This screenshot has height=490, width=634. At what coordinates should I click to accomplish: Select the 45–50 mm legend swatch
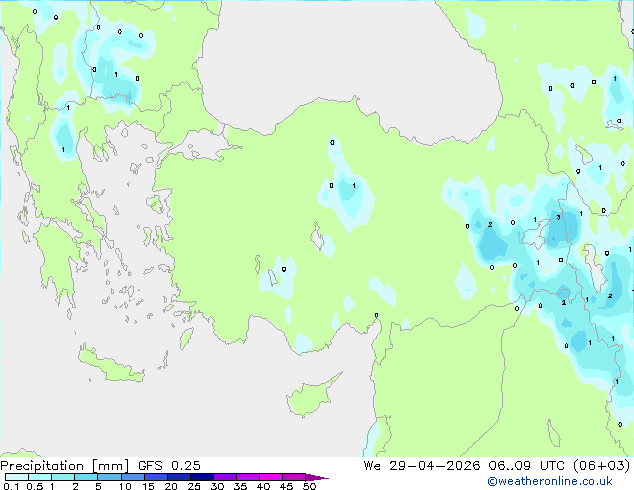point(294,477)
